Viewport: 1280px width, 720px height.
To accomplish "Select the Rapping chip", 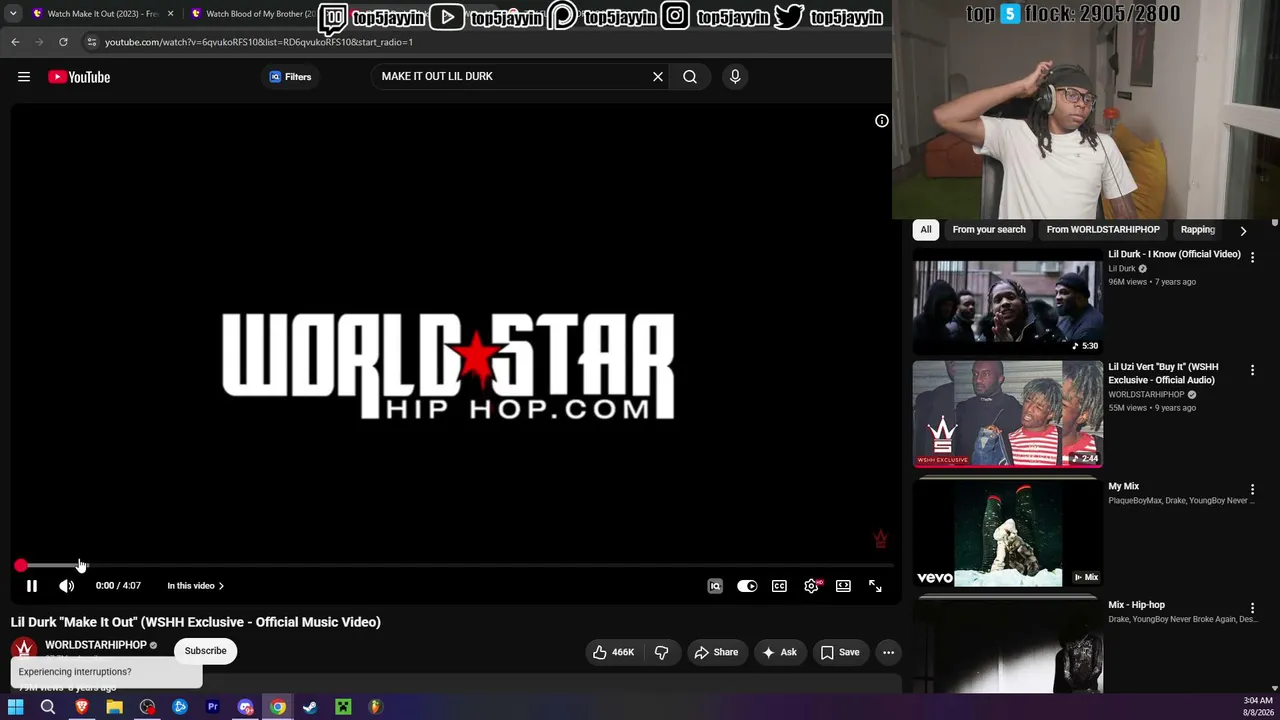I will pyautogui.click(x=1198, y=230).
